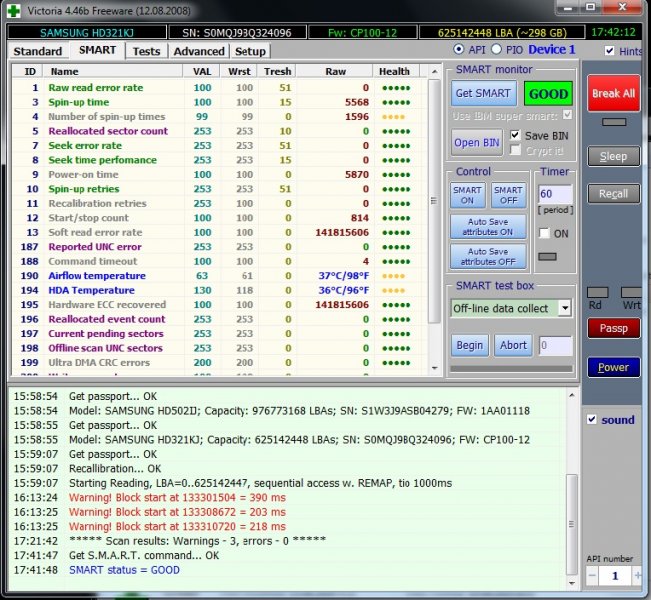Image resolution: width=651 pixels, height=600 pixels.
Task: Decrease API number with minus button
Action: pyautogui.click(x=593, y=576)
